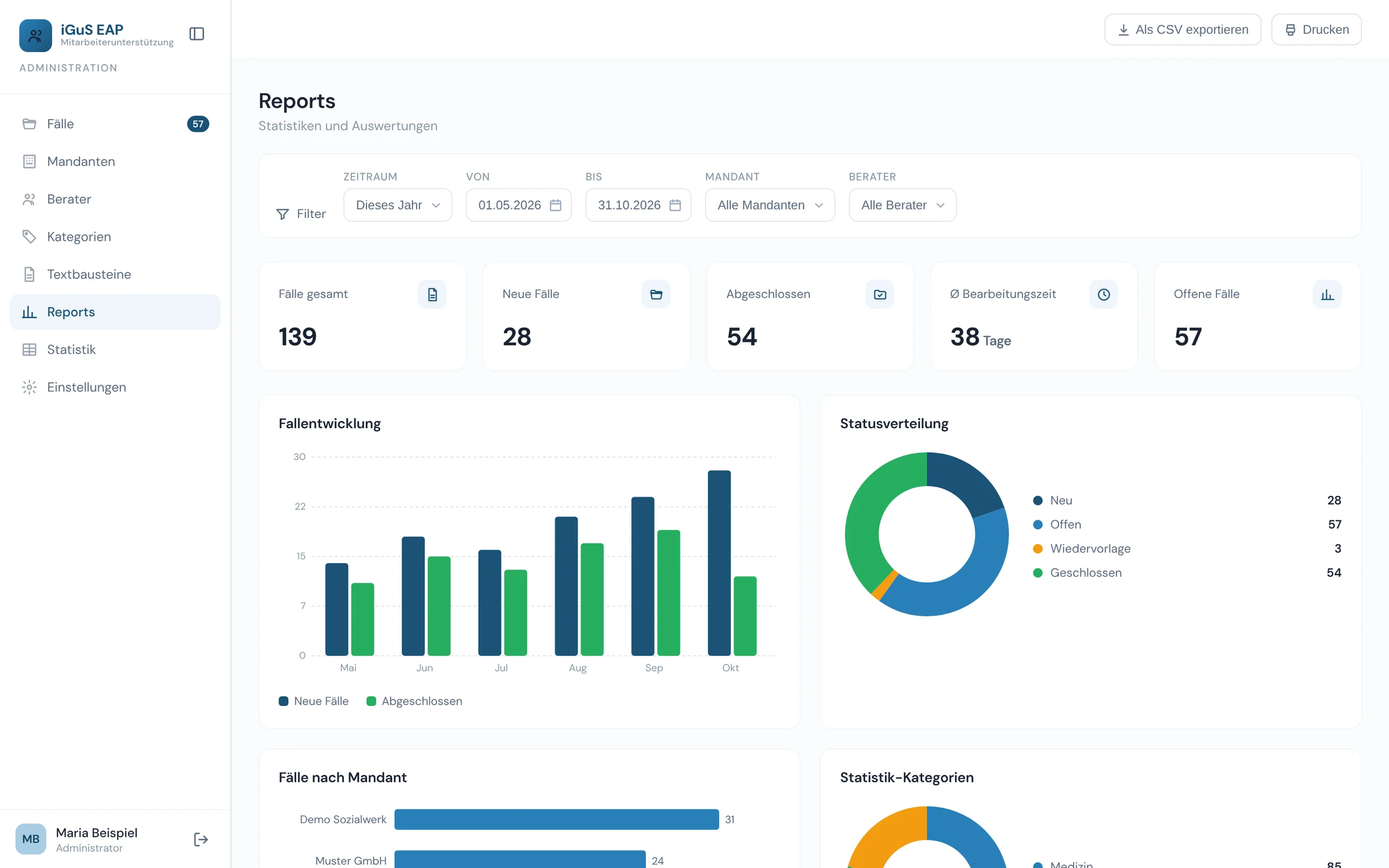The width and height of the screenshot is (1389, 868).
Task: Open the Fälle menu item
Action: pos(115,124)
